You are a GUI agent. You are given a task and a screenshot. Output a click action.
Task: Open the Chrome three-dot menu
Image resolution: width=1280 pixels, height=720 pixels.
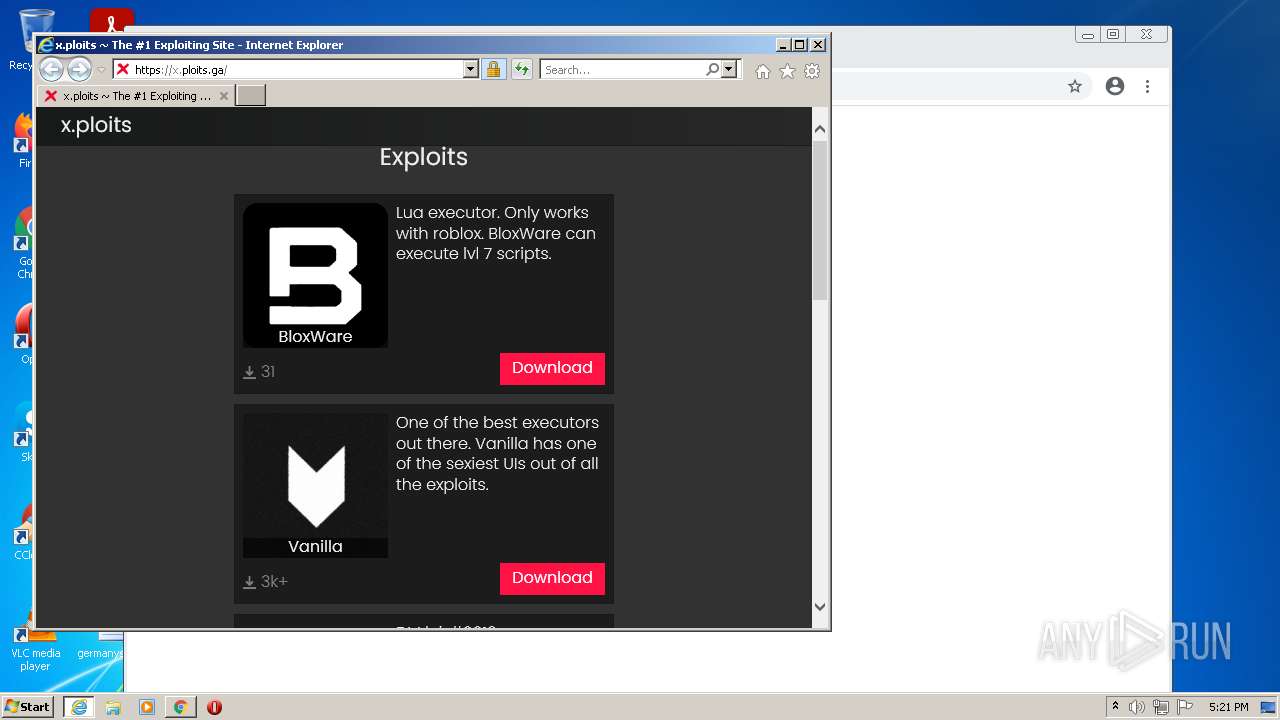tap(1148, 86)
